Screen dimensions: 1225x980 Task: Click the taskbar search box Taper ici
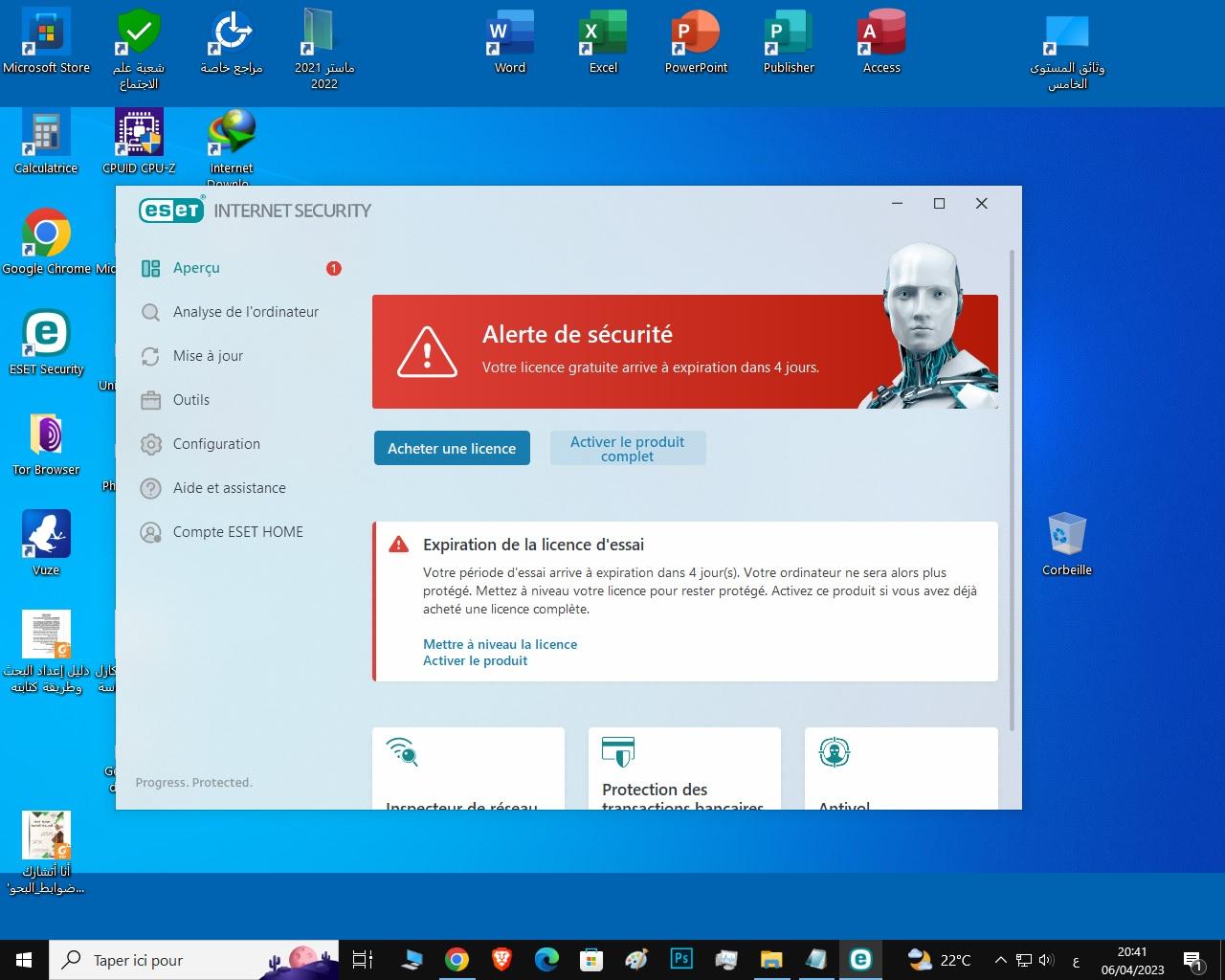click(192, 960)
